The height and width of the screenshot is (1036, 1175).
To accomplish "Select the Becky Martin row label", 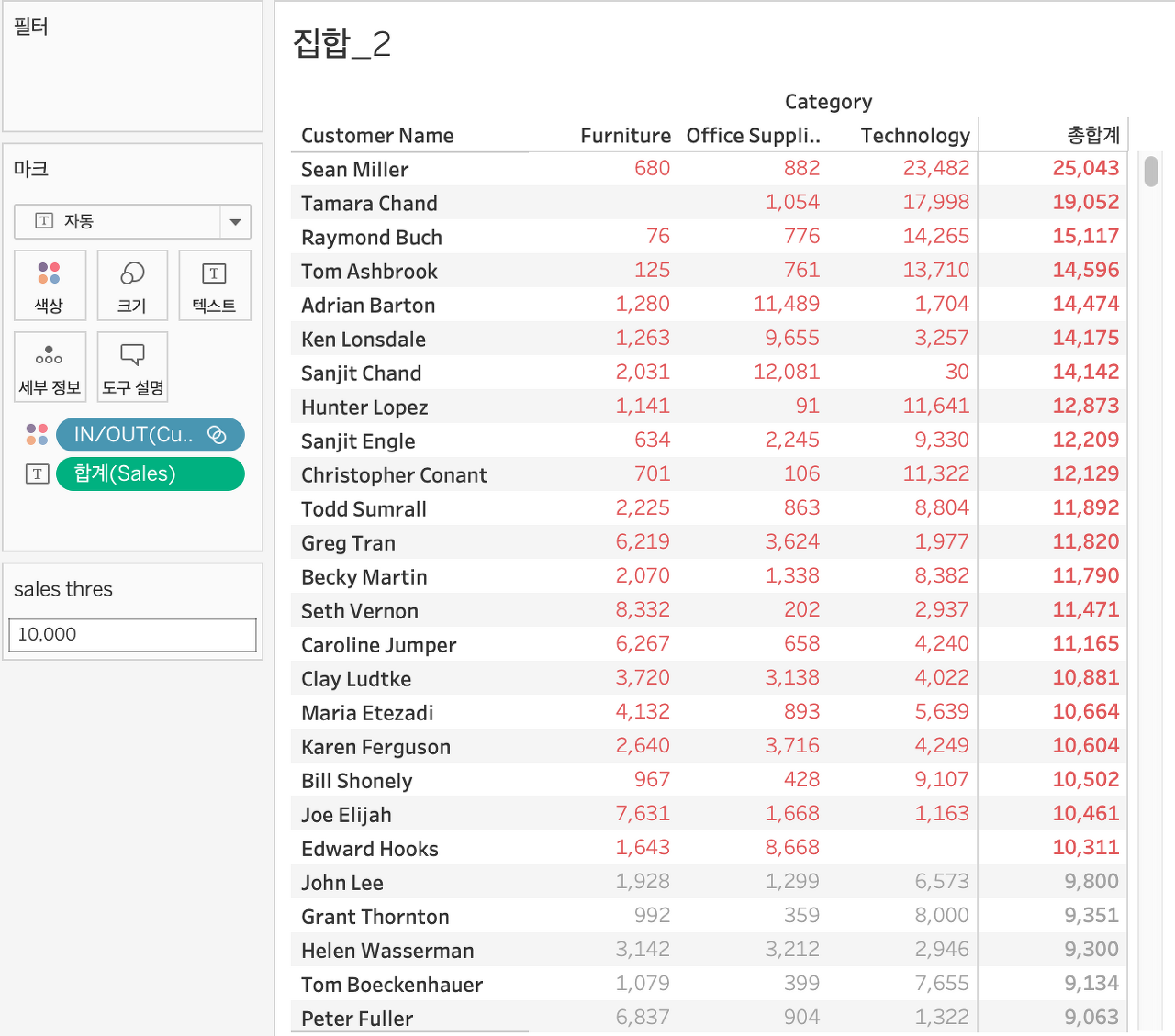I will point(364,577).
